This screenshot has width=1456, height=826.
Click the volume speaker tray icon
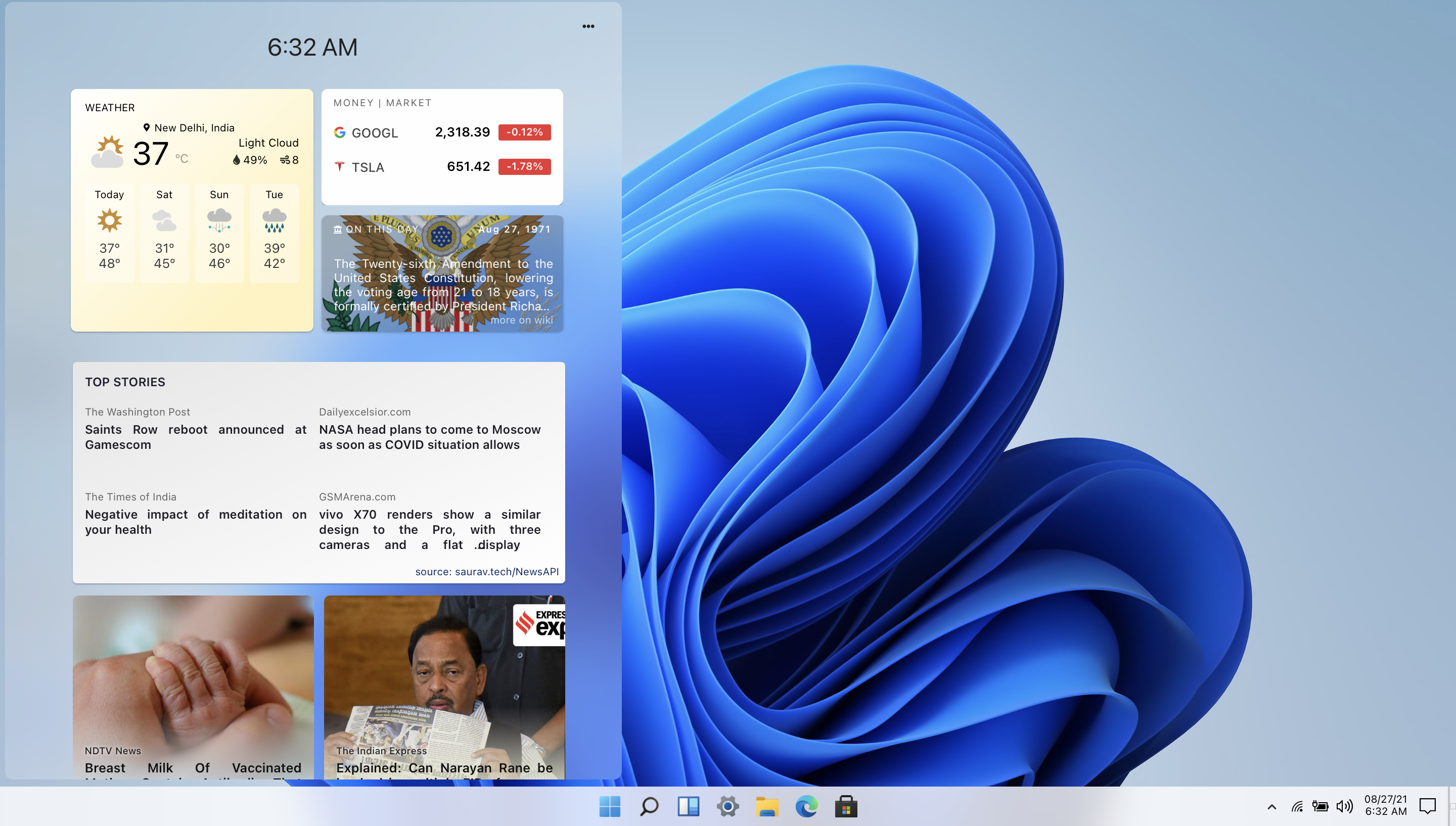point(1344,806)
